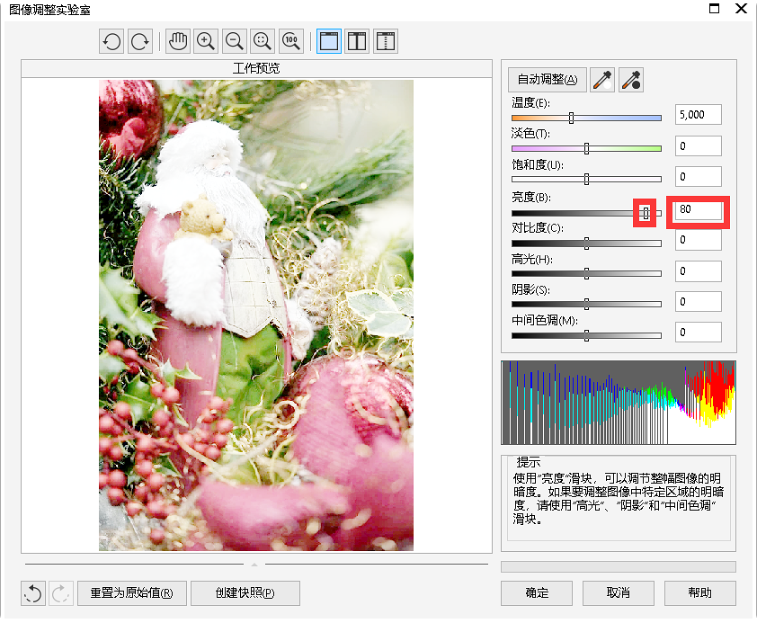Click the 饱和度 saturation value field

point(697,177)
